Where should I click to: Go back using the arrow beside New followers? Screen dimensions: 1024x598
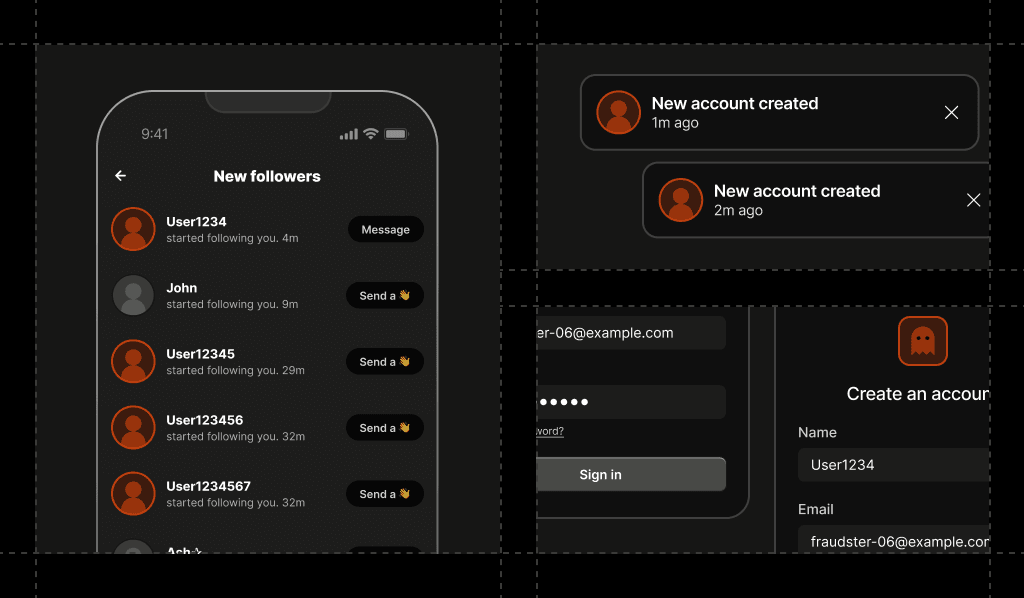click(x=120, y=176)
